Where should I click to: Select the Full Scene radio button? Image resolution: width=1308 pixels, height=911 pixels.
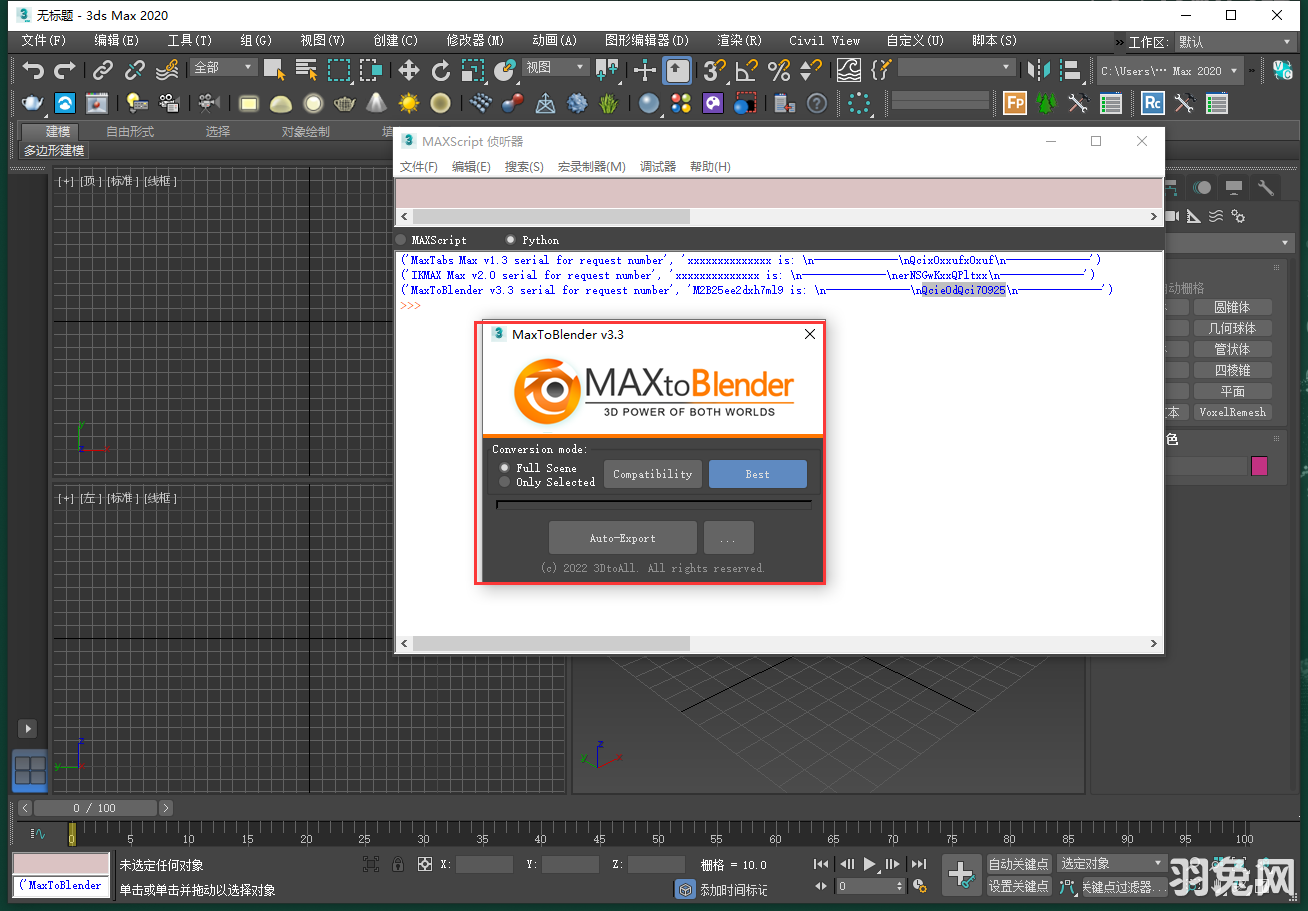[504, 467]
